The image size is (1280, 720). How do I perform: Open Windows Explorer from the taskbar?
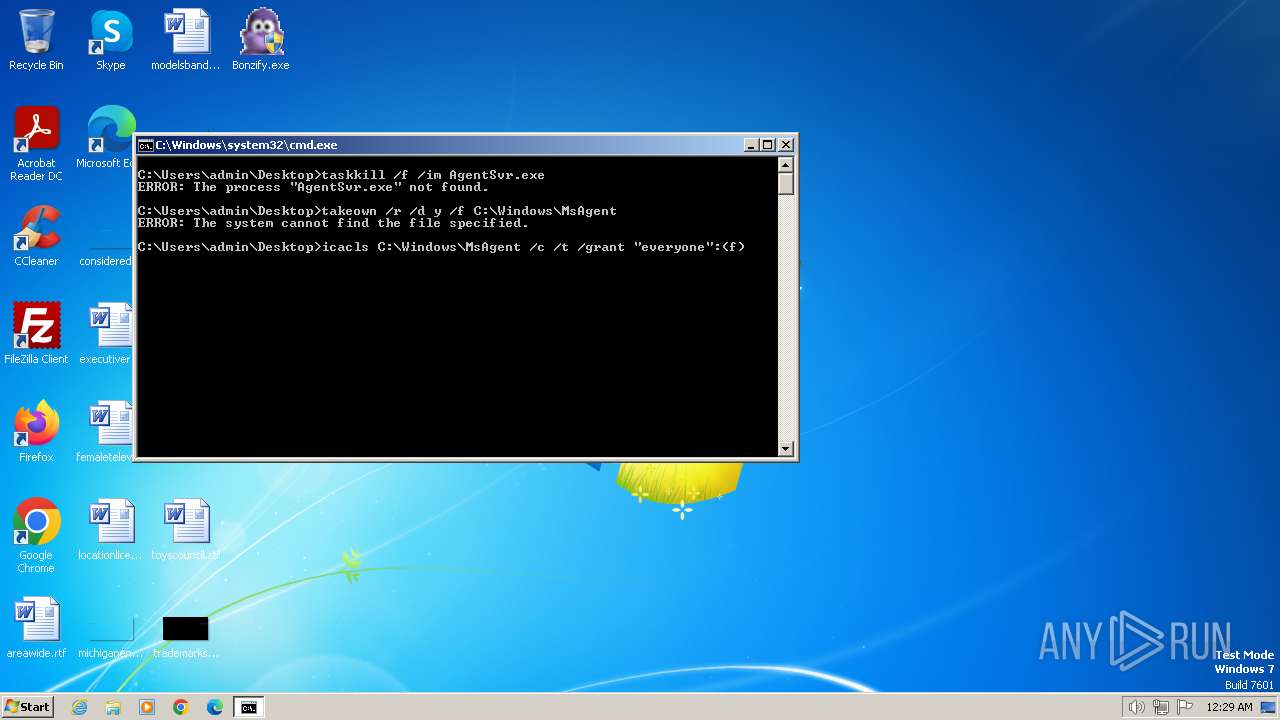click(x=113, y=707)
